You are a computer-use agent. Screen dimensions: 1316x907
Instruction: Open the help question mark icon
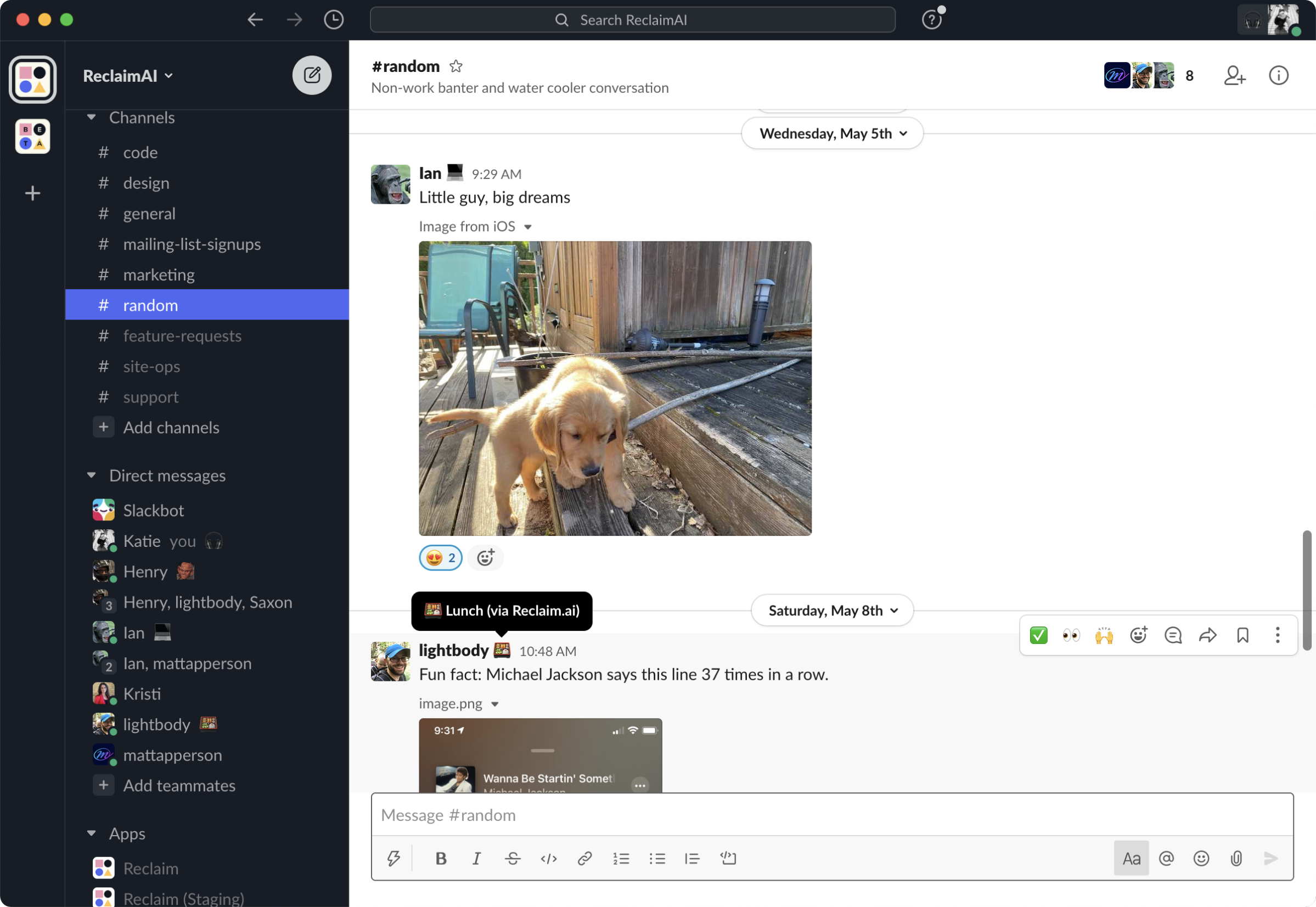(x=931, y=20)
